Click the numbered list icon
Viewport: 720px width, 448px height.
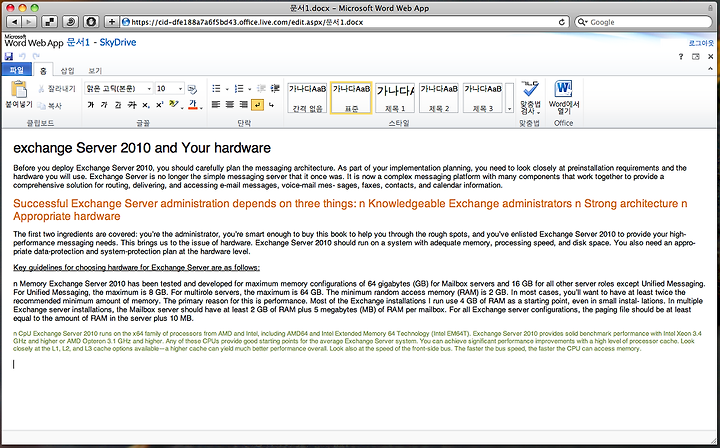239,89
